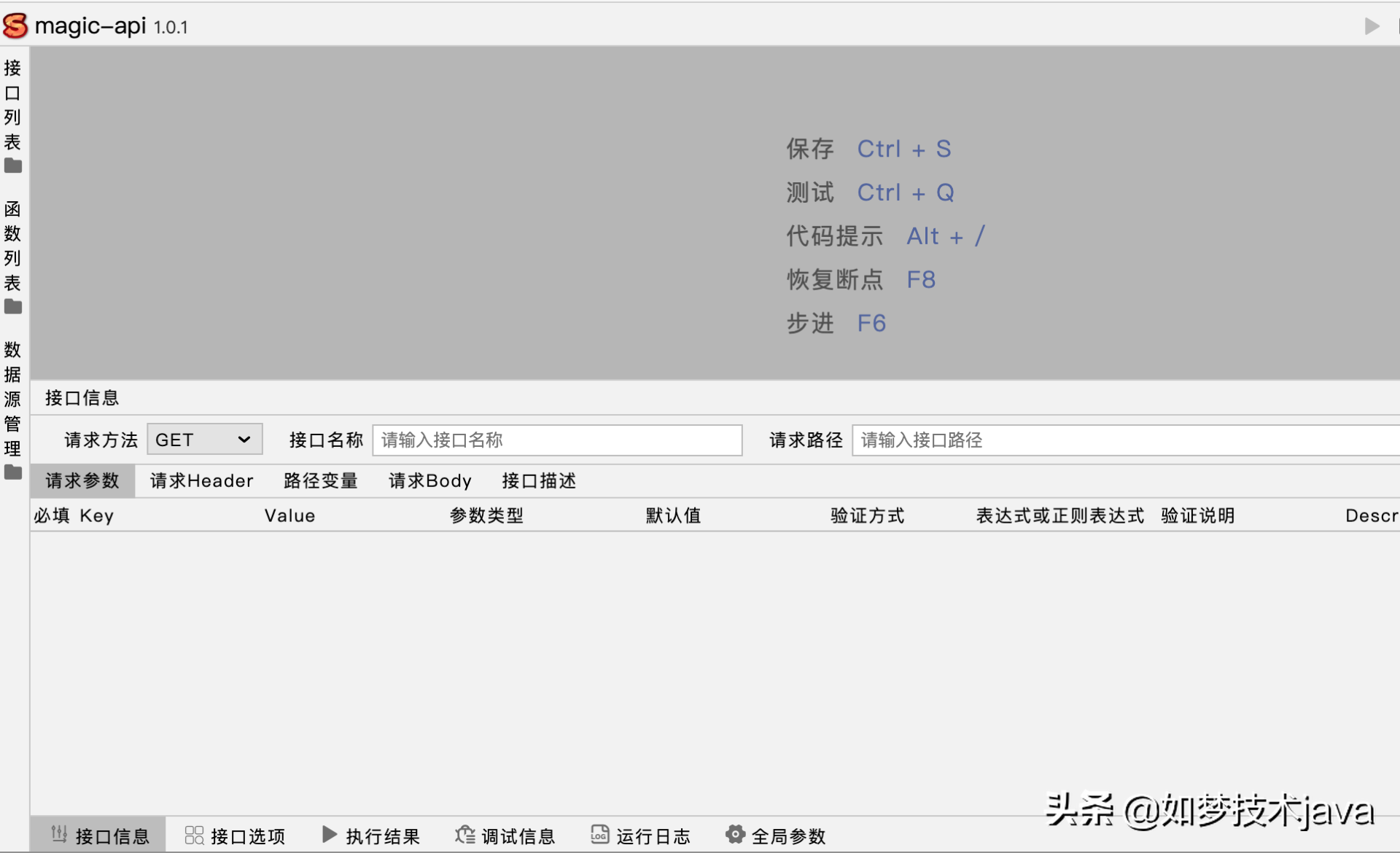Select the 接口描述 tab
The image size is (1400, 853).
point(539,481)
